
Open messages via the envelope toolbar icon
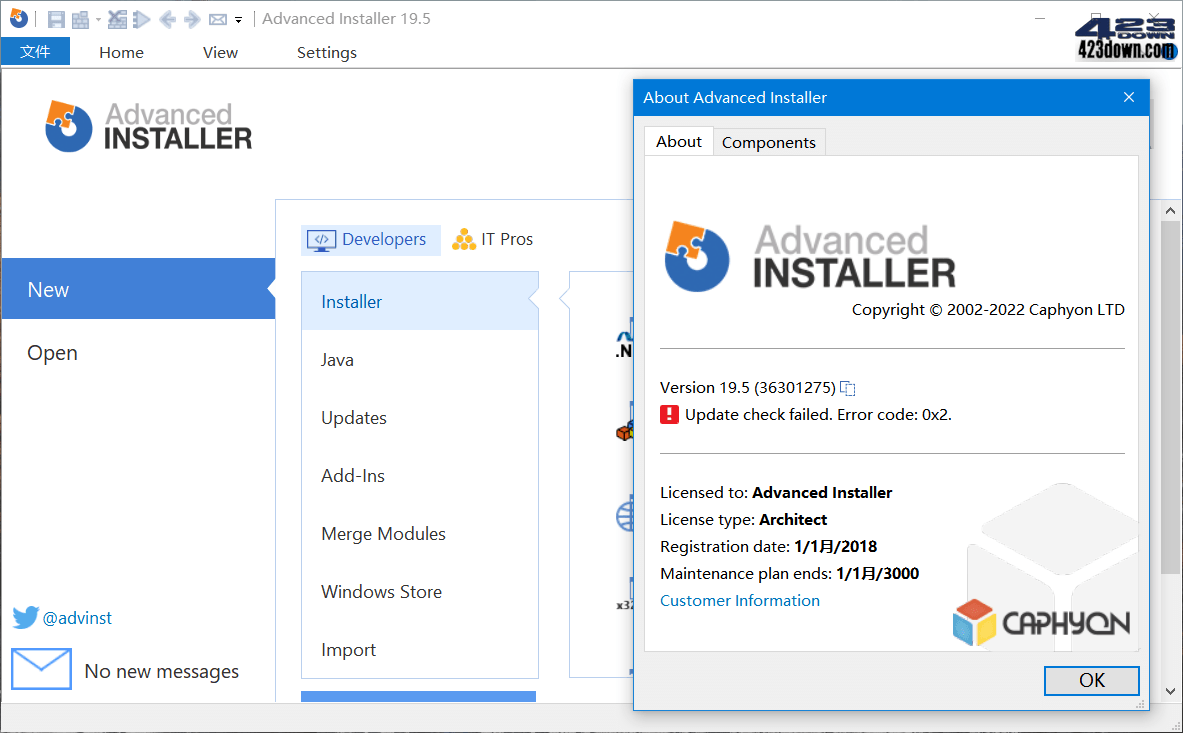click(218, 19)
